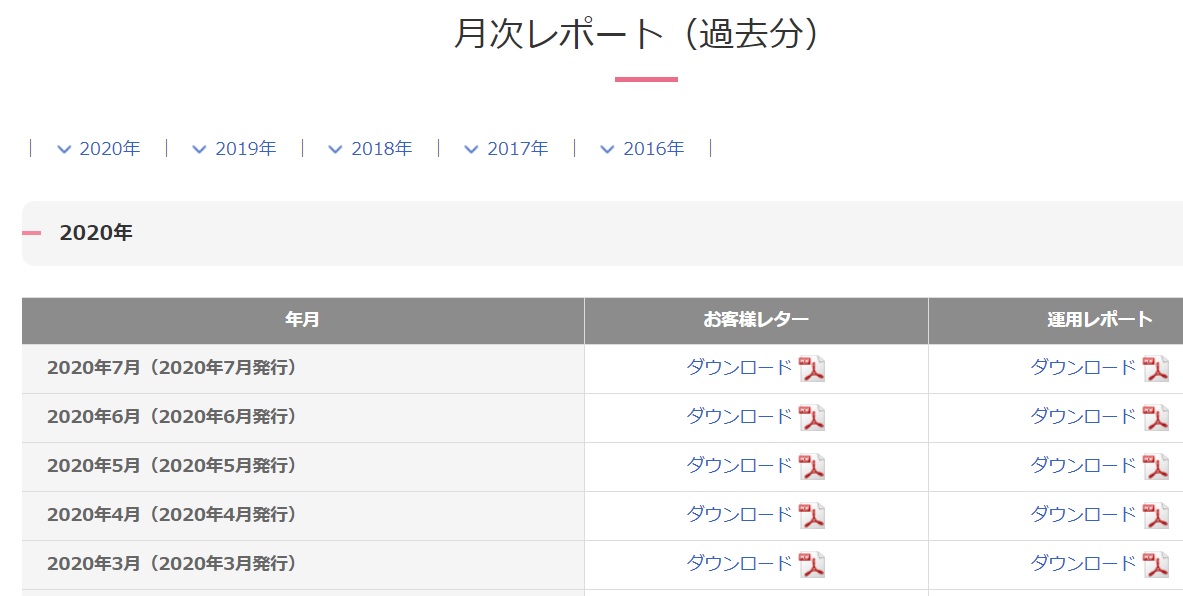Click PDF icon for April 2020 運用レポート
Screen dimensions: 1183x596
coord(1156,516)
